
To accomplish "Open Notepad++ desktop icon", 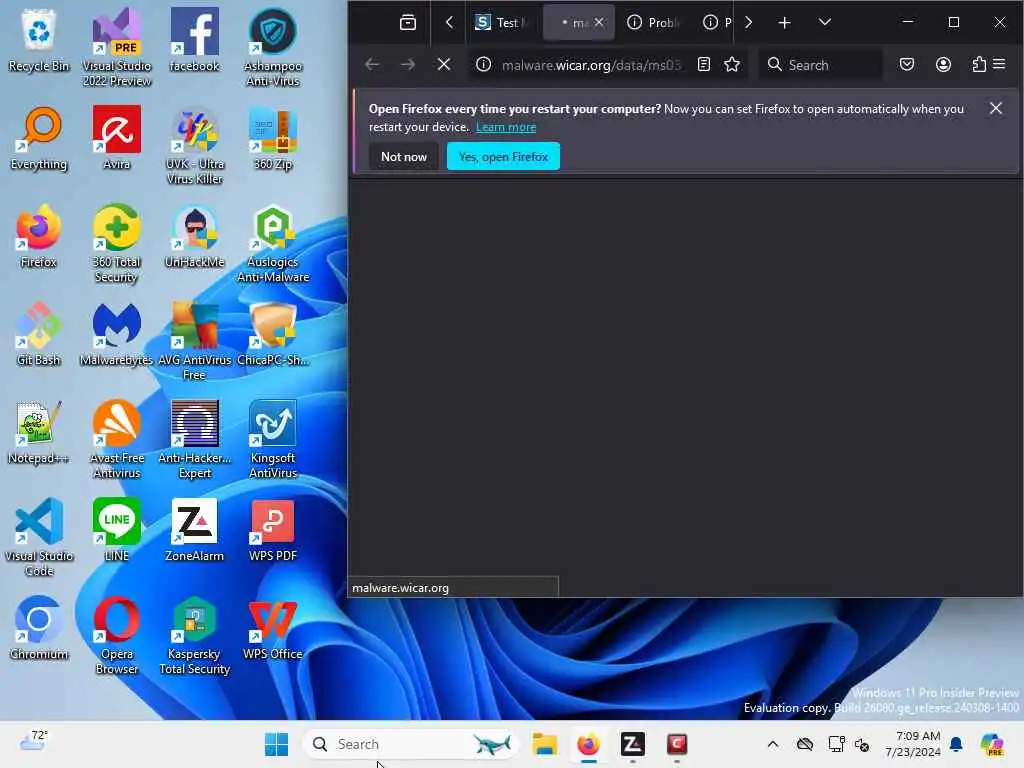I will click(39, 433).
